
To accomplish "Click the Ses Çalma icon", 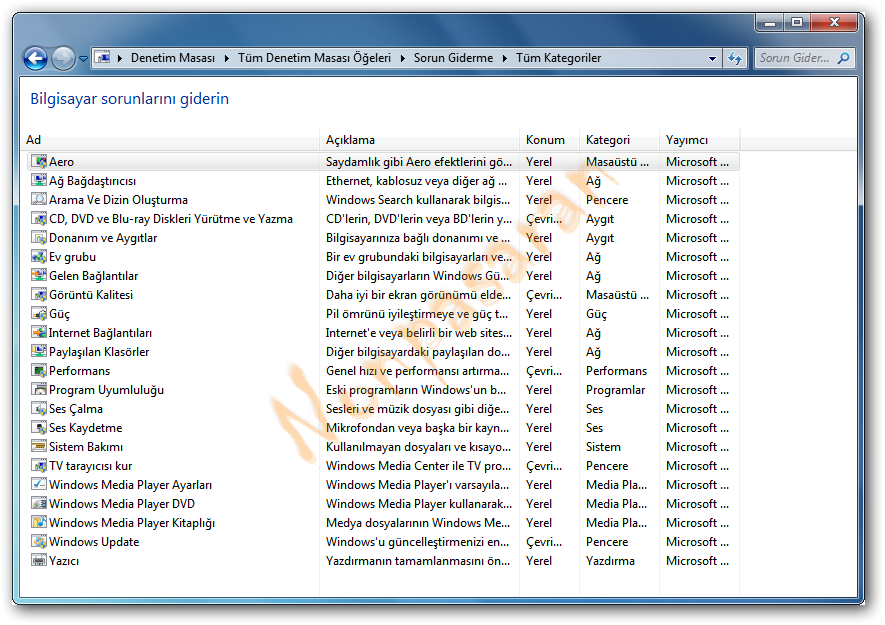I will tap(38, 409).
